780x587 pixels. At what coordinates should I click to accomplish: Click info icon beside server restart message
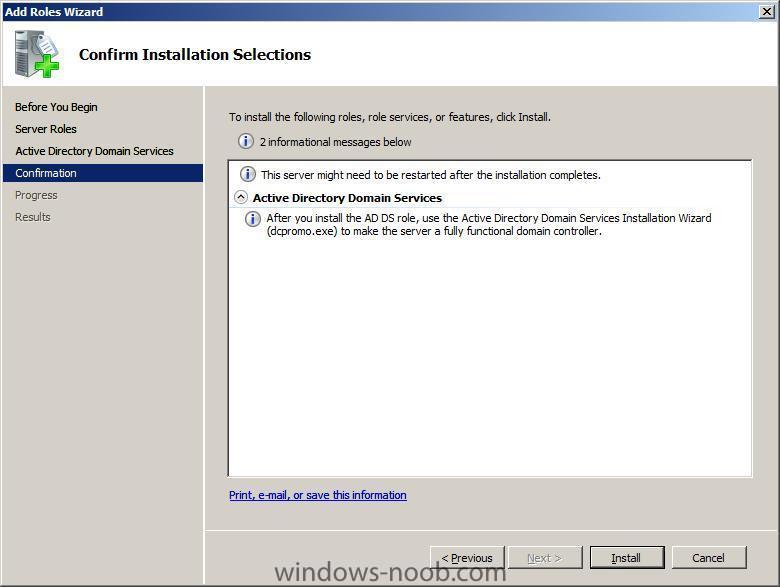point(248,174)
